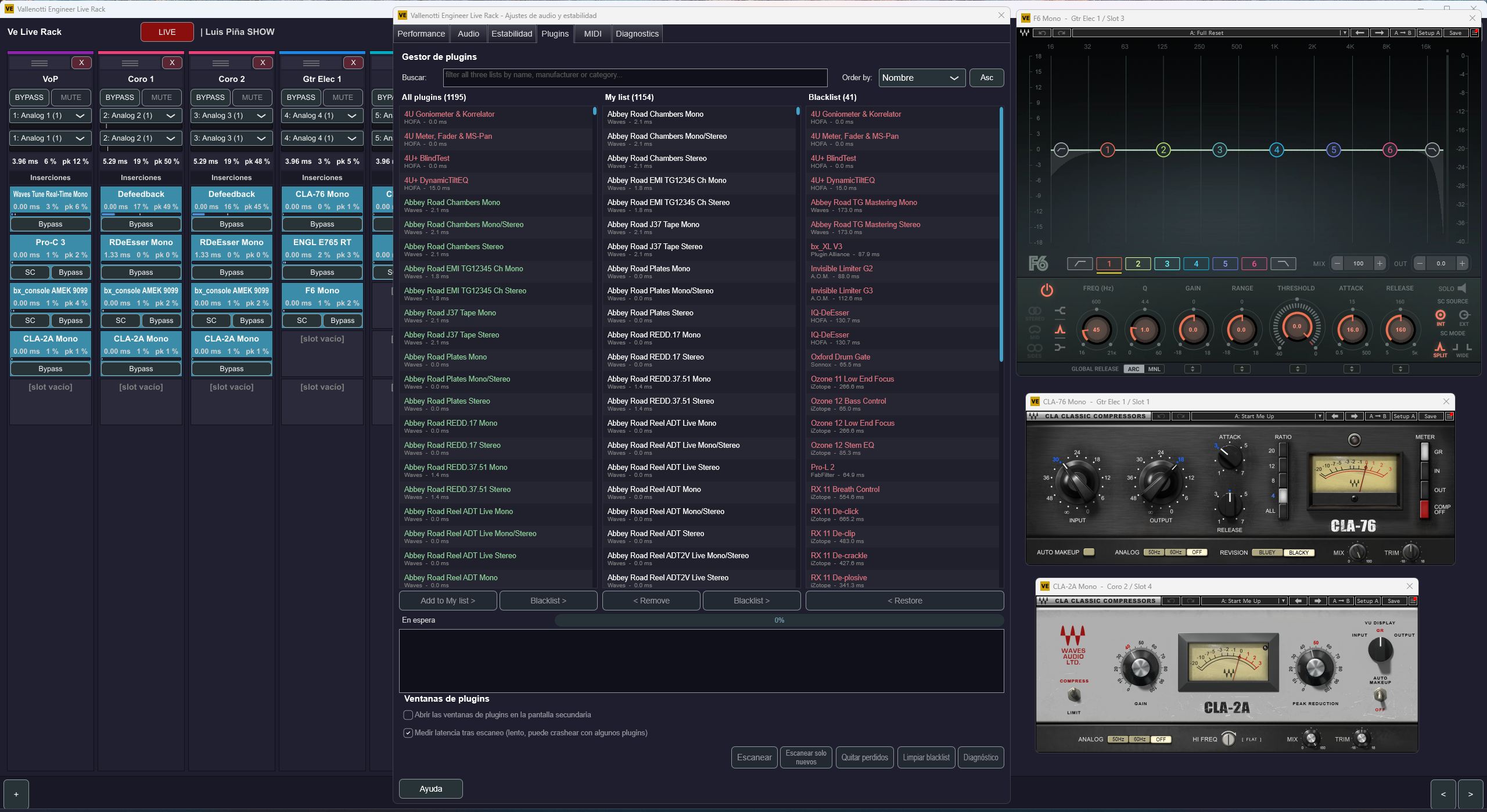Viewport: 1487px width, 812px height.
Task: Enable opening plugin windows on secondary screen
Action: point(408,715)
